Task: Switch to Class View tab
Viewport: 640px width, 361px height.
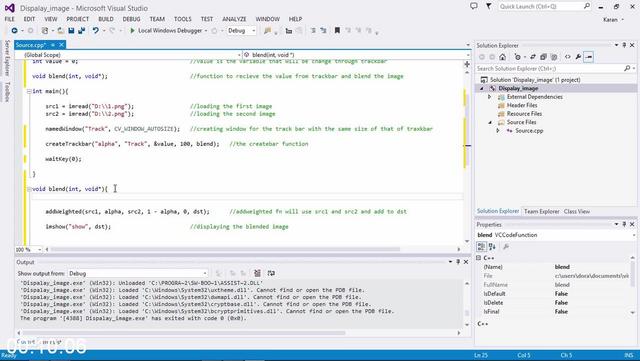Action: click(x=577, y=212)
